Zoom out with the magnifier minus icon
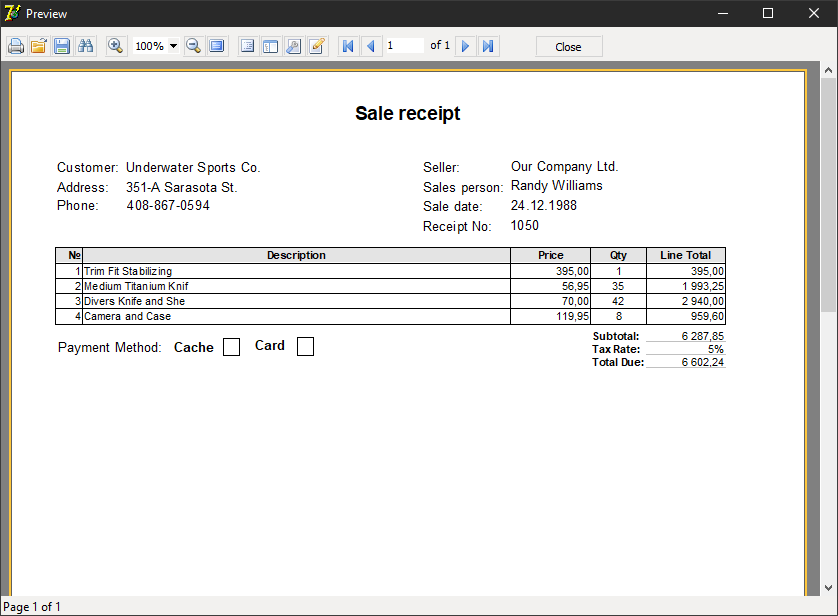The width and height of the screenshot is (838, 616). [x=193, y=46]
